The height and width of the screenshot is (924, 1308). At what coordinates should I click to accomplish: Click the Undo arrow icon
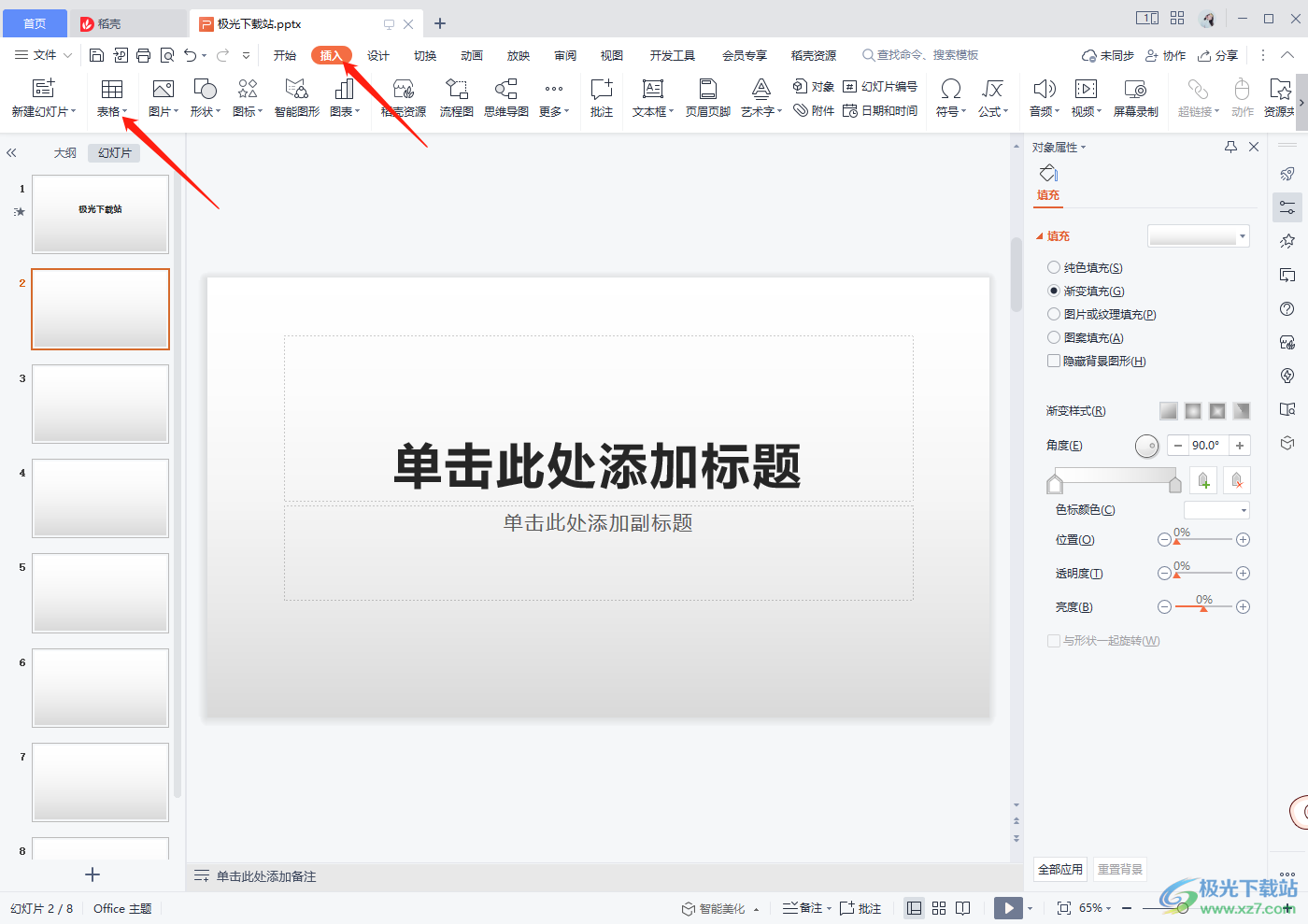[x=191, y=55]
